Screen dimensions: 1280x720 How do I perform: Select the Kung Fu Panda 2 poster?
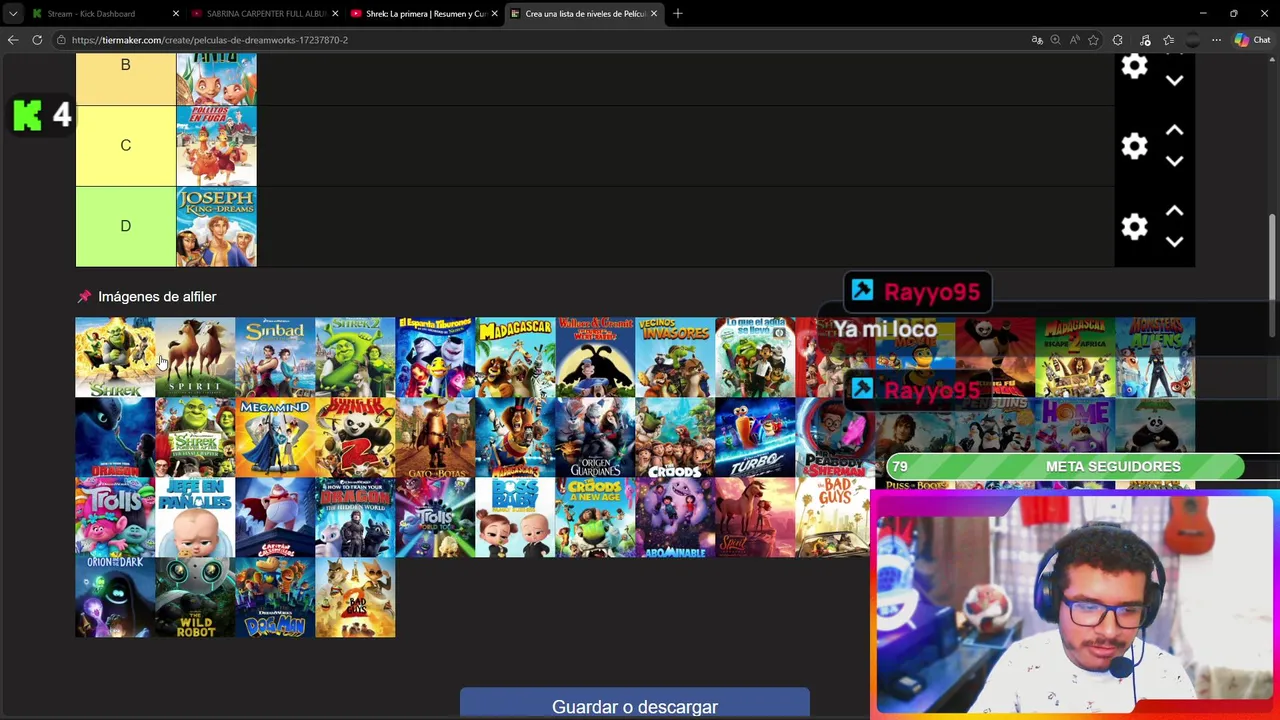click(355, 437)
